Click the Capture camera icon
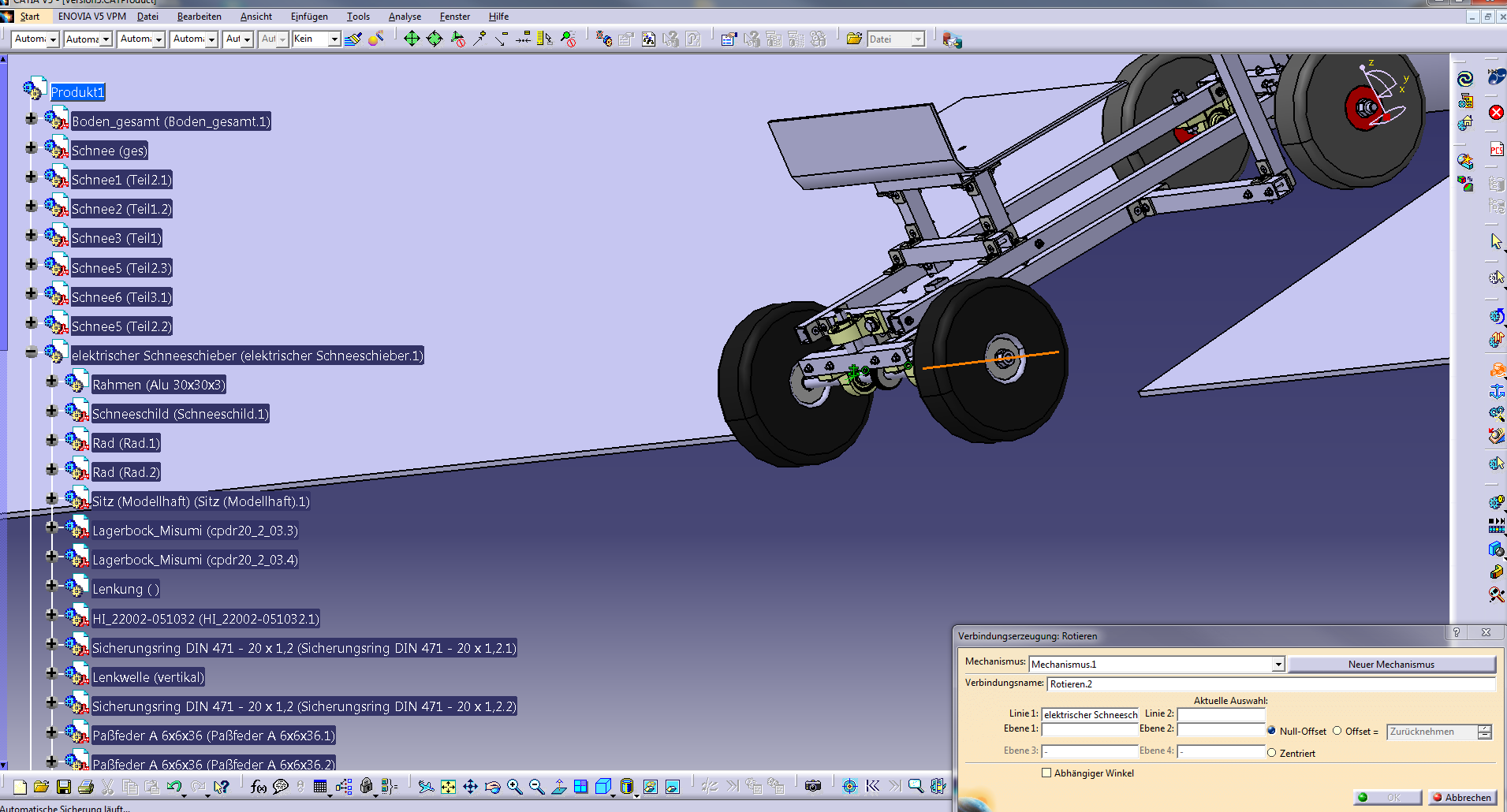Viewport: 1507px width, 812px height. click(x=813, y=786)
